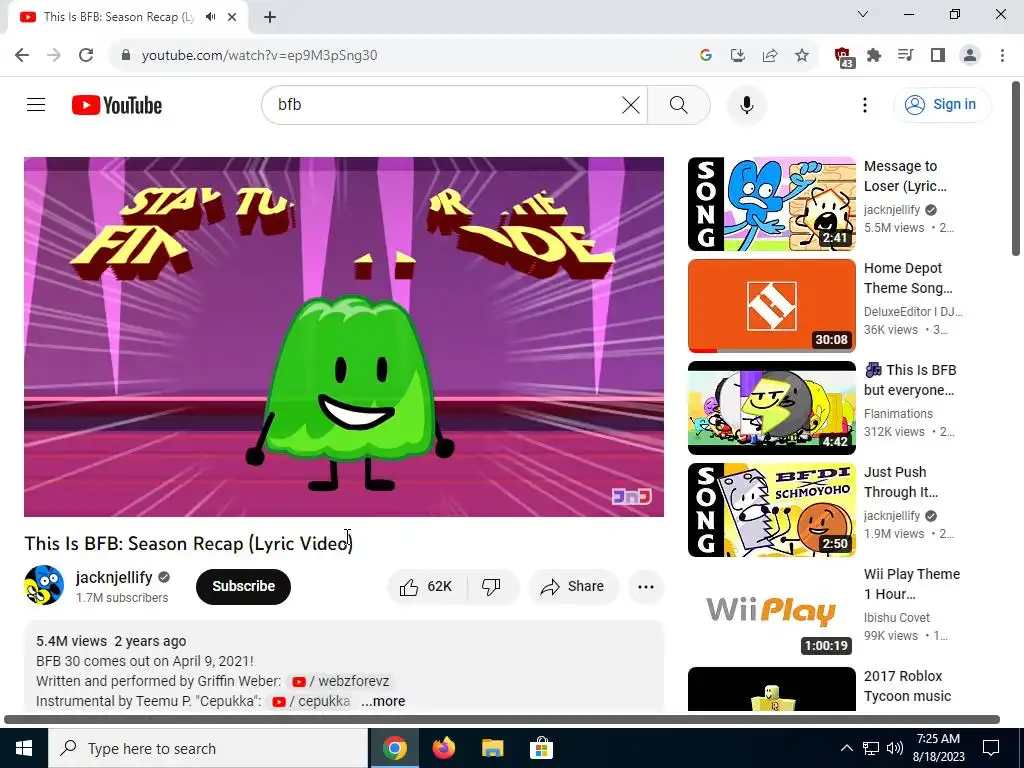
Task: Open the Flanimations channel name
Action: point(898,413)
